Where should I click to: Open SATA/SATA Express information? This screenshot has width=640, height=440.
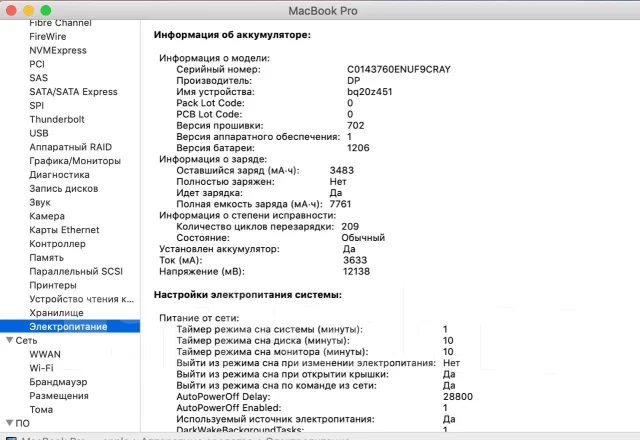(73, 92)
